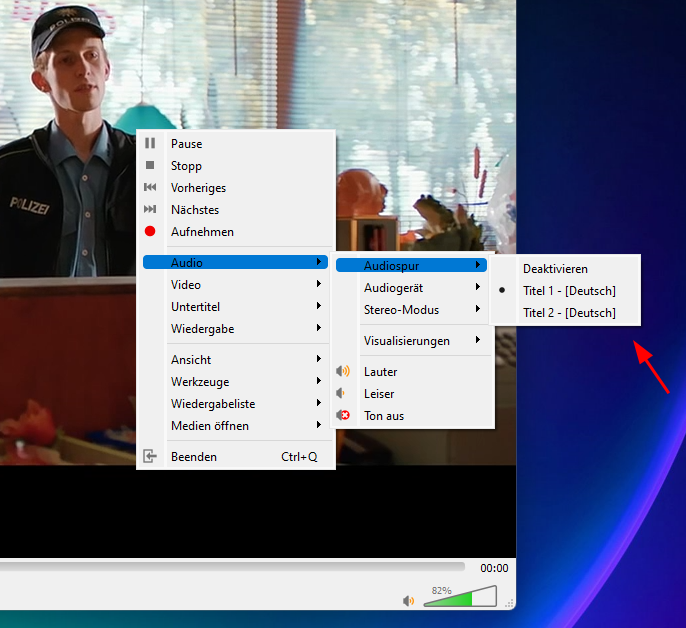Click the Nächstes skip-forward icon
The height and width of the screenshot is (628, 686).
point(150,209)
